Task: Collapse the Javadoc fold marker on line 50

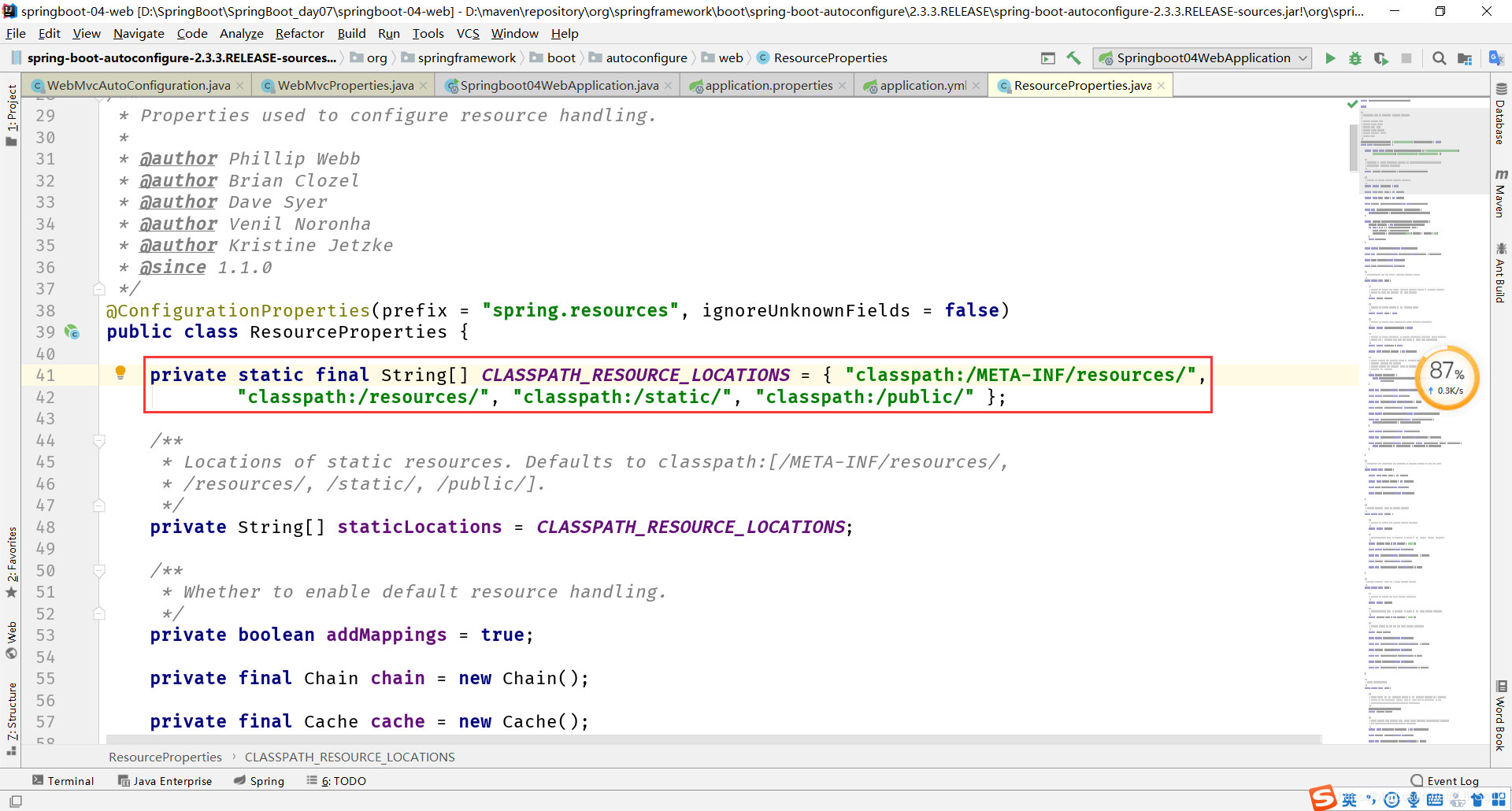Action: (x=99, y=571)
